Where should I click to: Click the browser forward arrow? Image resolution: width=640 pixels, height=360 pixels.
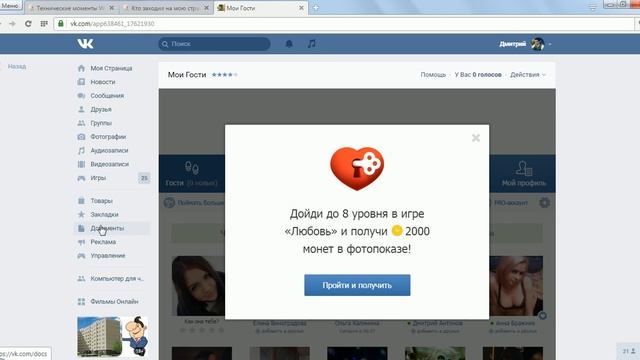(x=12, y=24)
